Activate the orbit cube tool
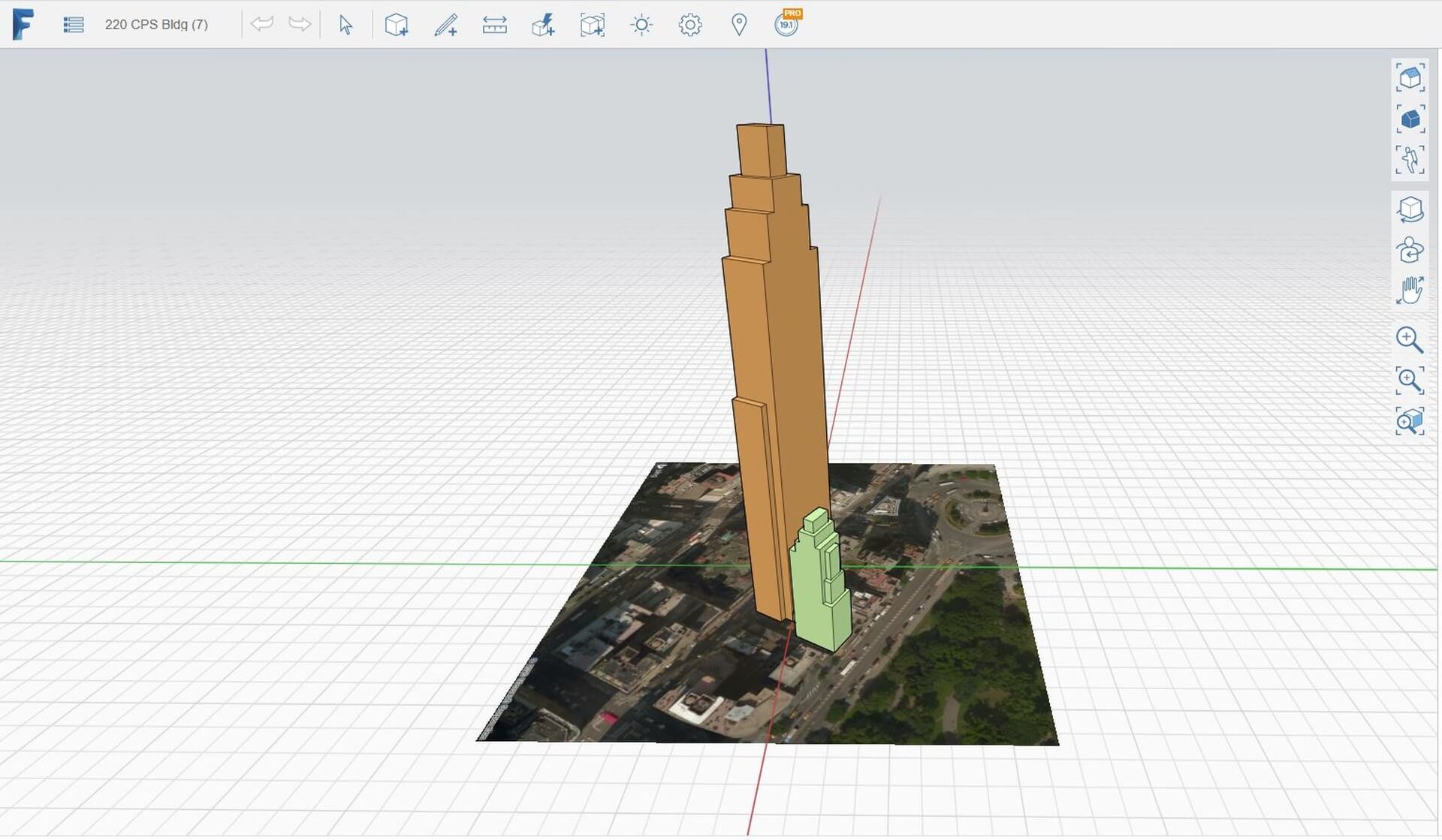Viewport: 1442px width, 840px height. pos(1410,209)
